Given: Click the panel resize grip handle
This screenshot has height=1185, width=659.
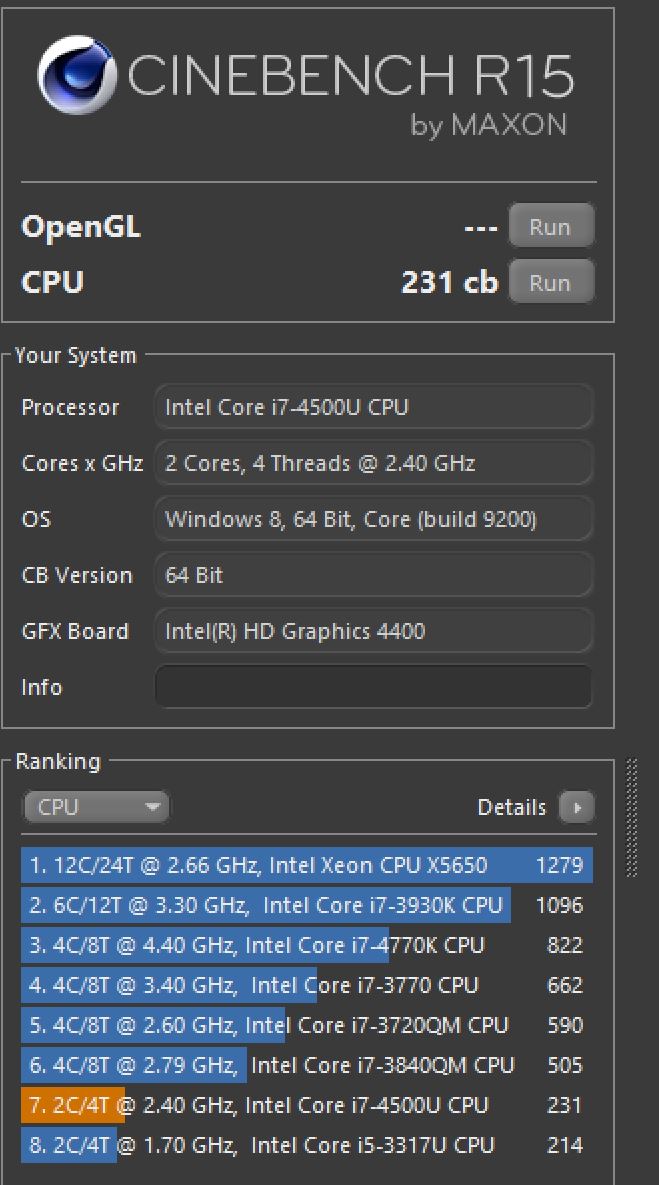Looking at the screenshot, I should (x=631, y=817).
